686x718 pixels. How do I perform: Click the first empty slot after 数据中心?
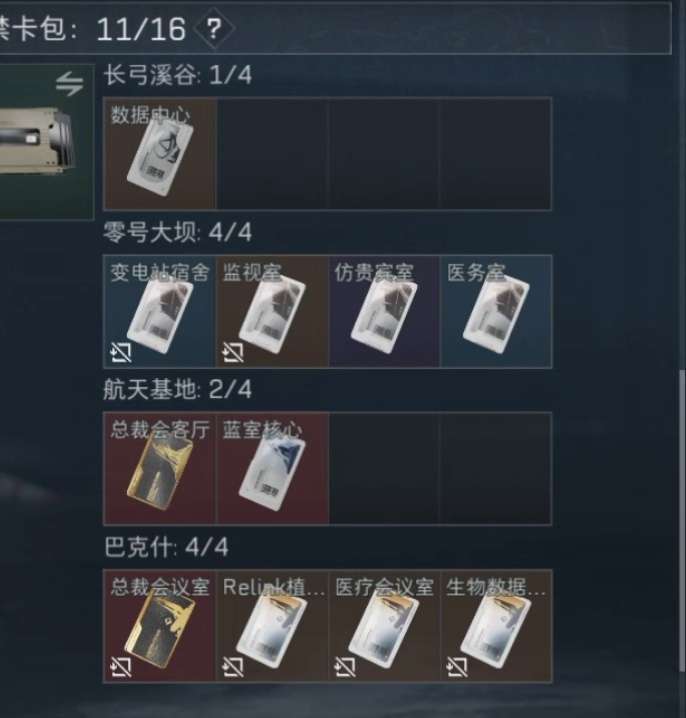pos(272,153)
